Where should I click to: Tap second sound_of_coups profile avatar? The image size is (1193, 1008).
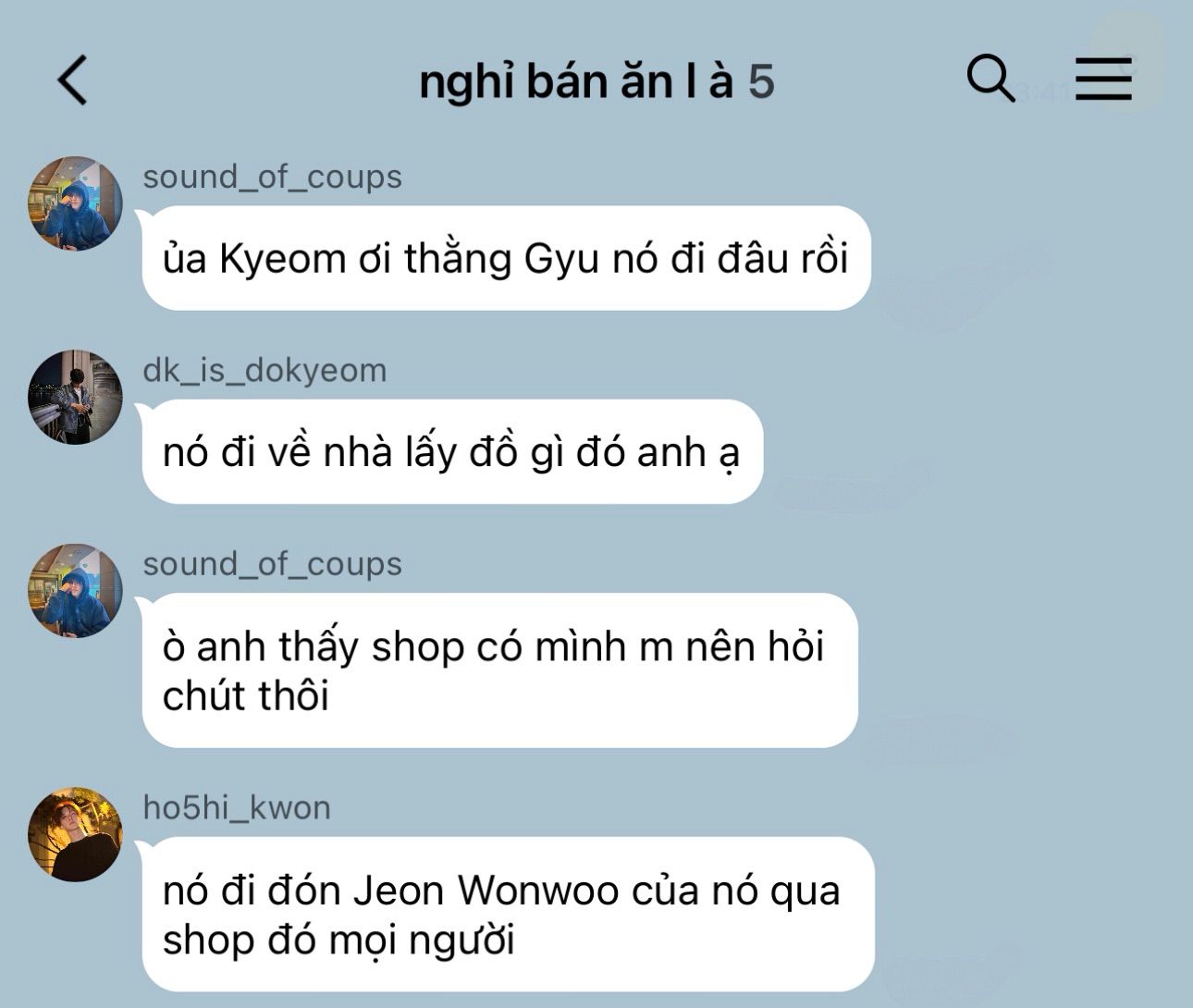pos(75,591)
